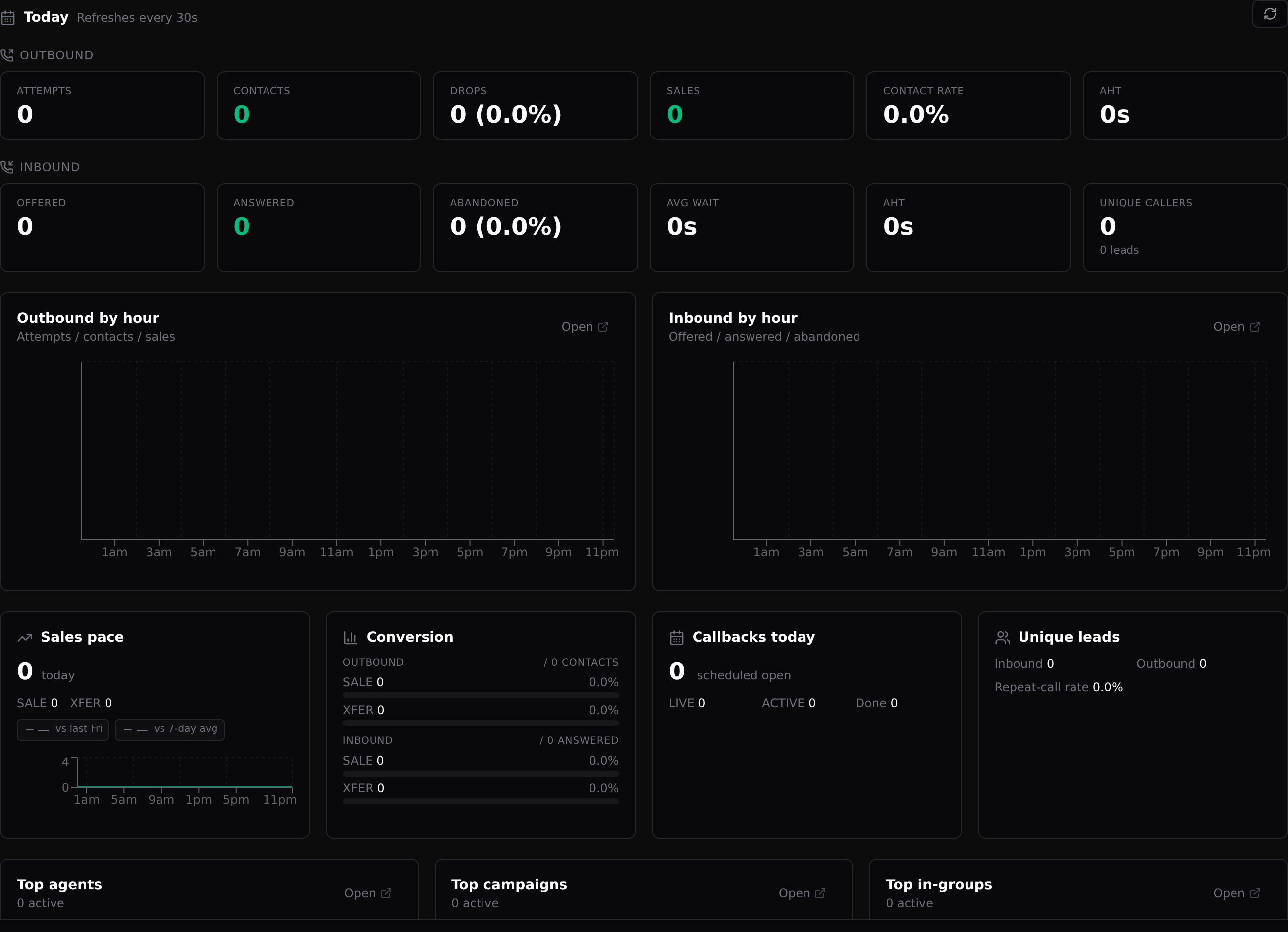Open the Top agents list
The image size is (1288, 932).
pyautogui.click(x=368, y=893)
